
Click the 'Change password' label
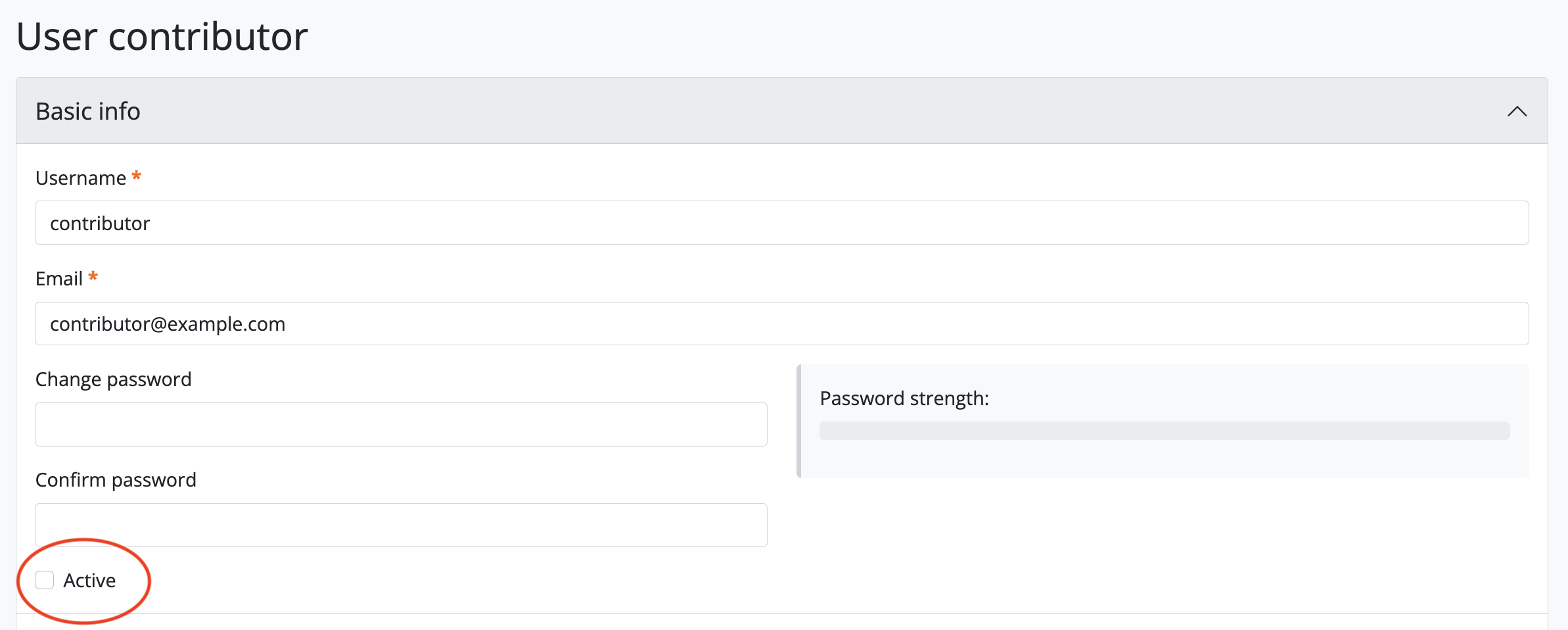pos(114,379)
